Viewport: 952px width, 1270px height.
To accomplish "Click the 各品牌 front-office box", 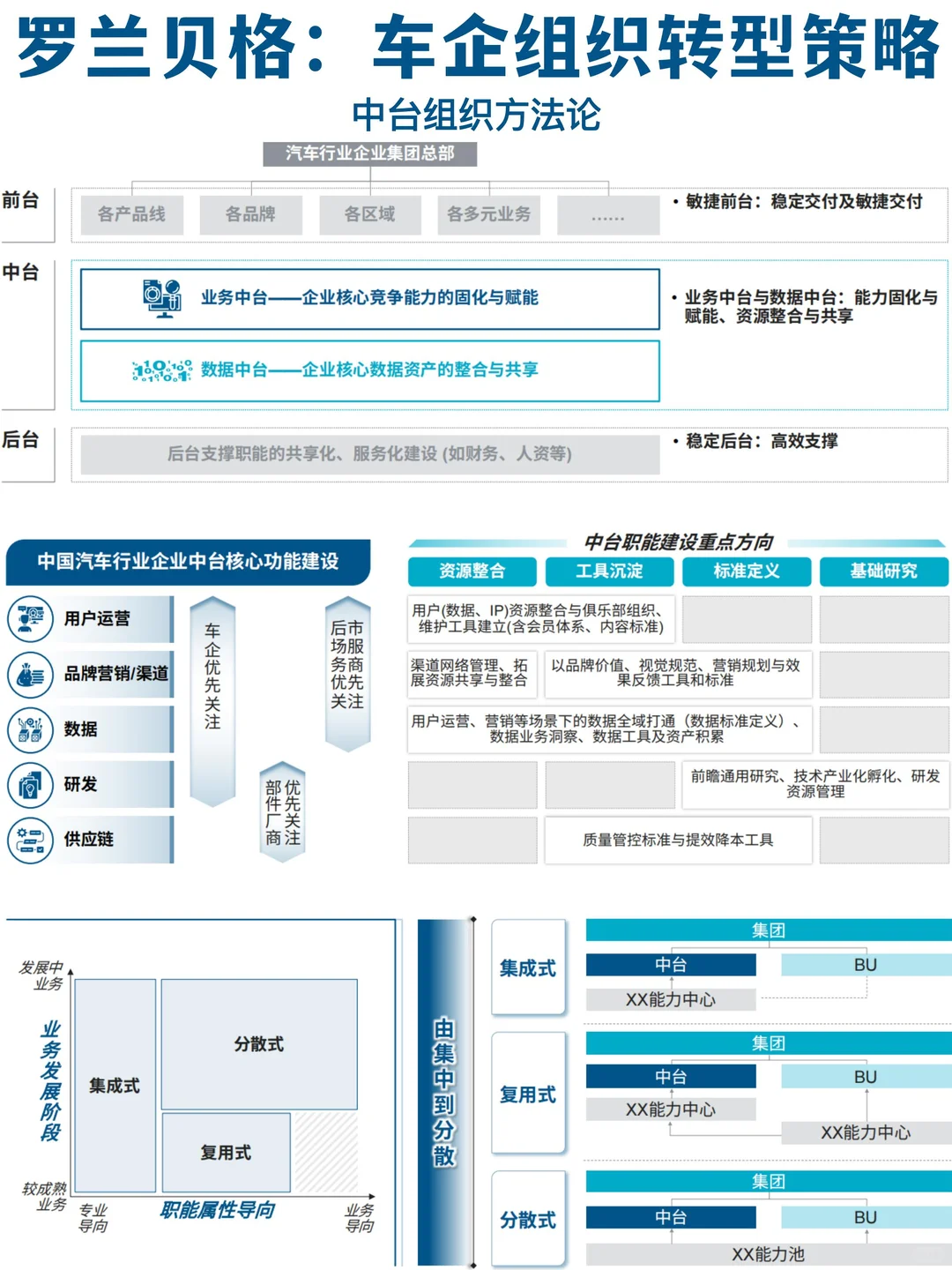I will click(253, 214).
